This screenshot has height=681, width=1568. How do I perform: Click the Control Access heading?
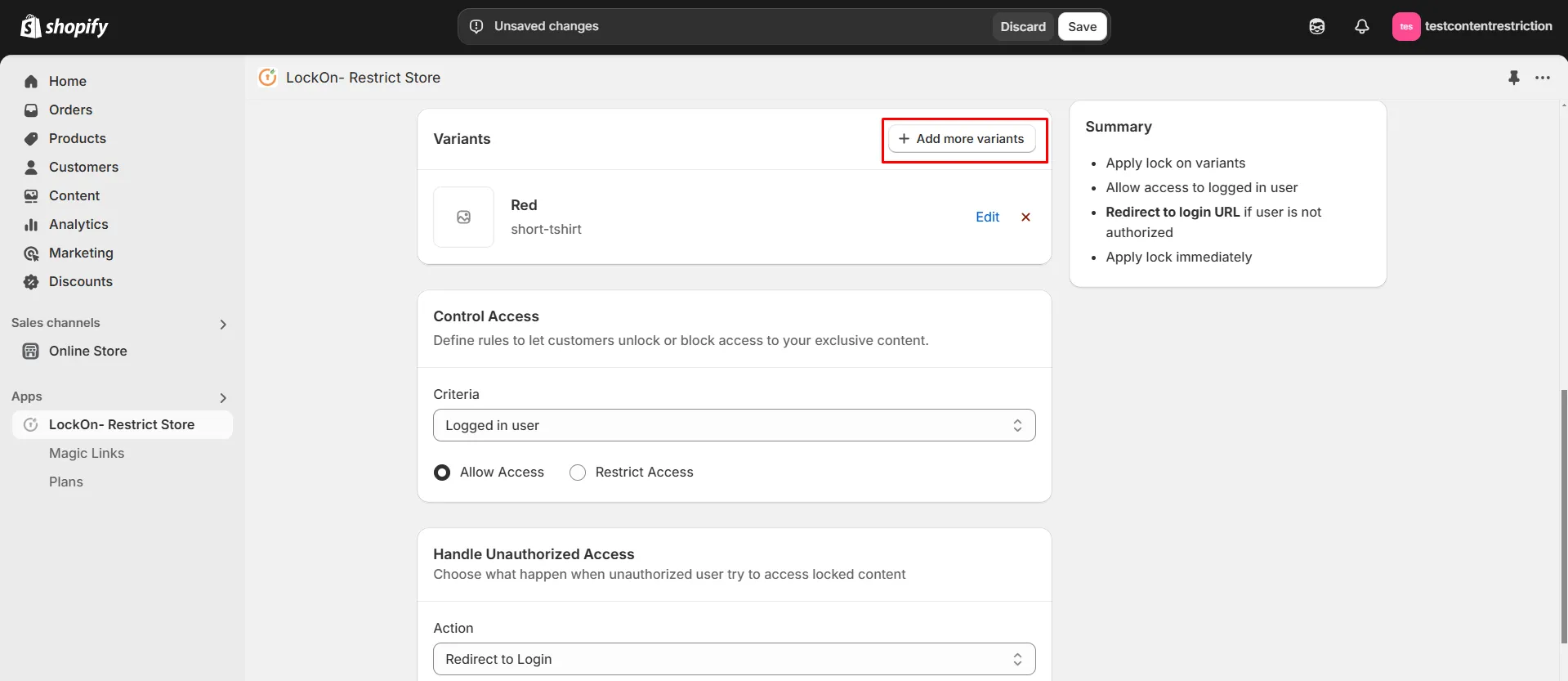[486, 316]
